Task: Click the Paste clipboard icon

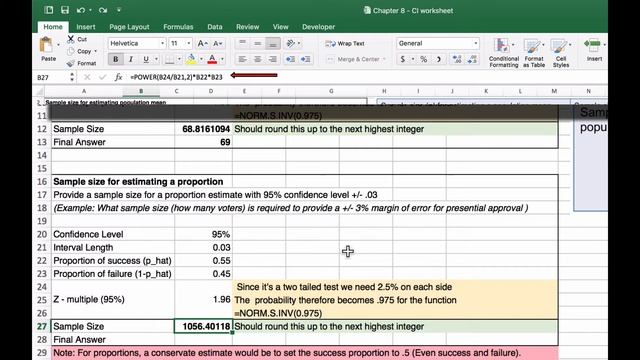Action: 47,44
